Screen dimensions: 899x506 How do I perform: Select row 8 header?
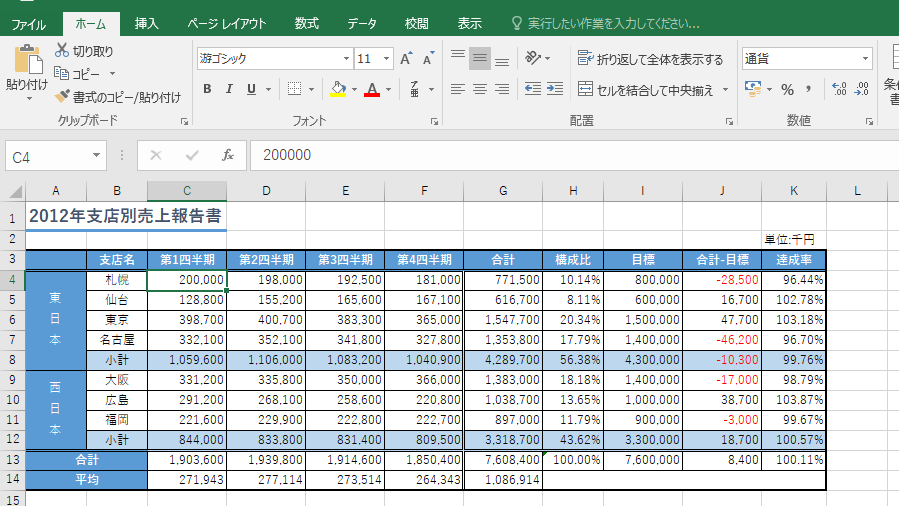click(x=12, y=360)
